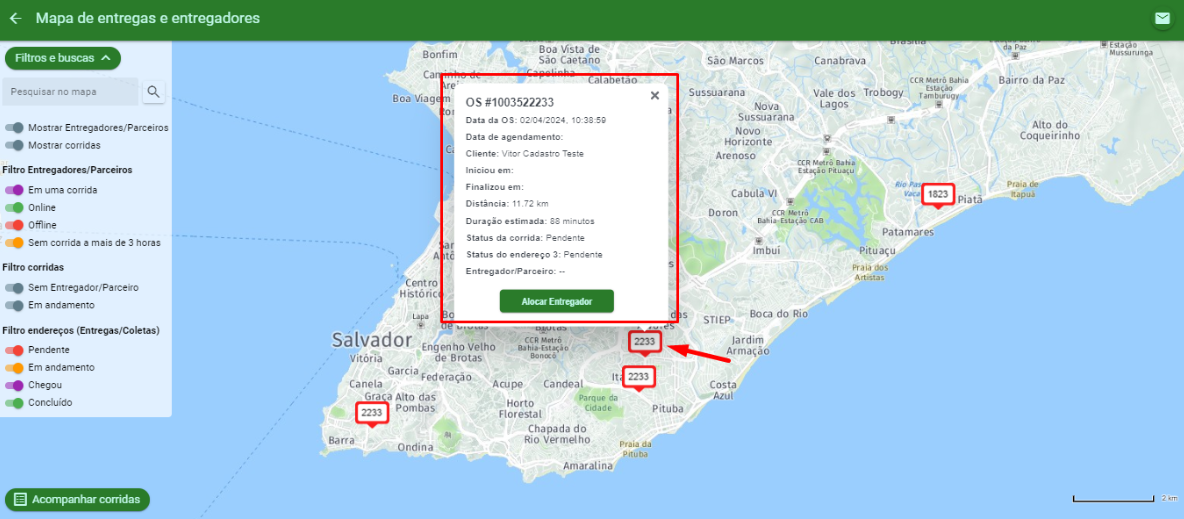
Task: Toggle Em uma corrida filter
Action: click(x=14, y=190)
